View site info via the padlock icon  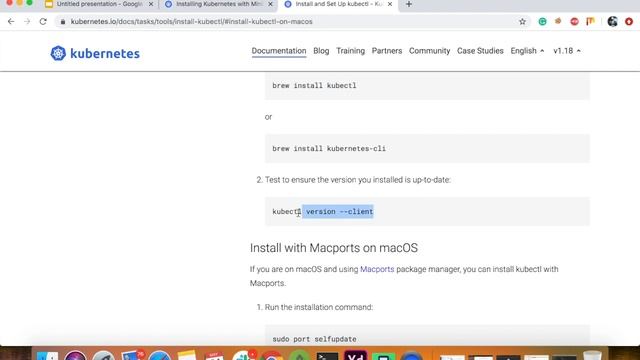[62, 22]
